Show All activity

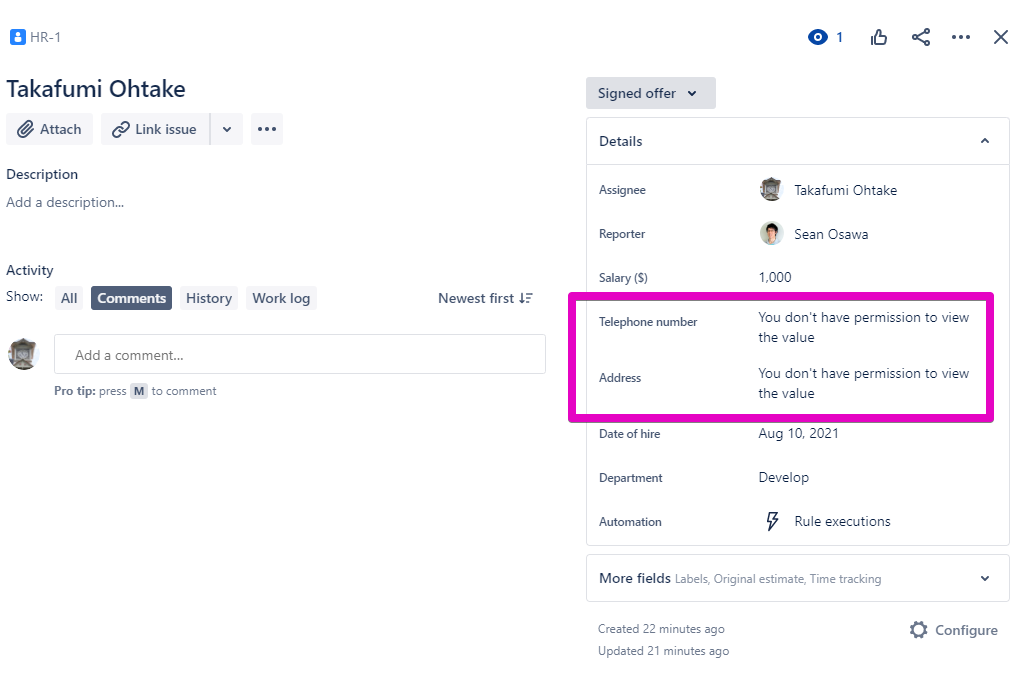pos(69,298)
